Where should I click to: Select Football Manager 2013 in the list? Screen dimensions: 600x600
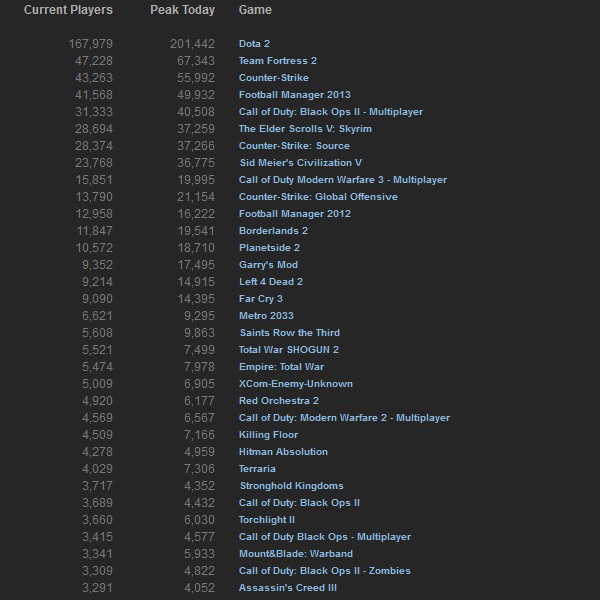[294, 95]
